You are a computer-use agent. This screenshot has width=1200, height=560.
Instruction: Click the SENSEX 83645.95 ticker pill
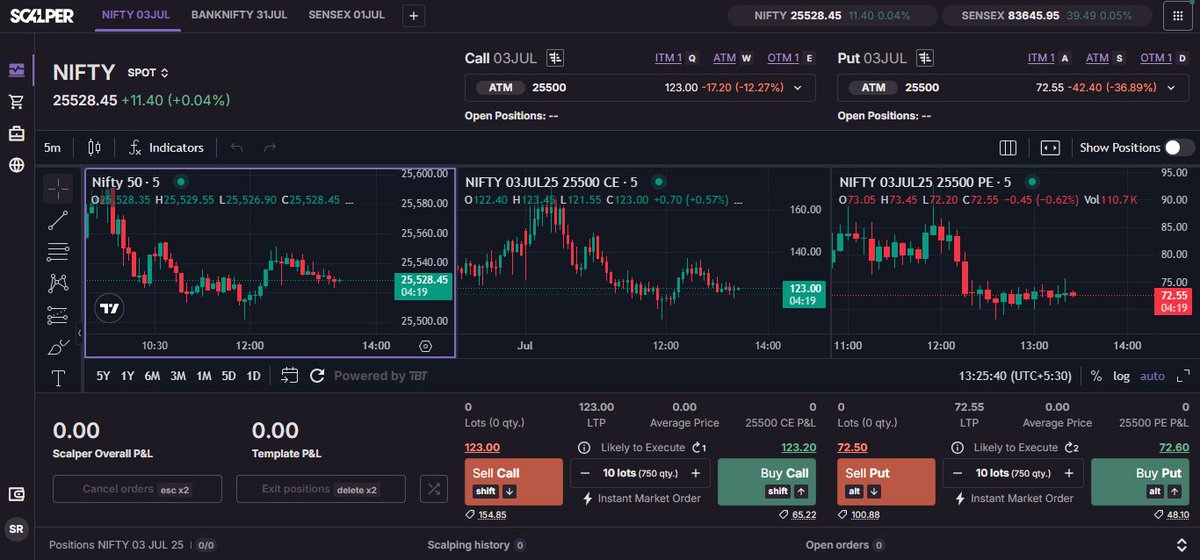pyautogui.click(x=1045, y=15)
